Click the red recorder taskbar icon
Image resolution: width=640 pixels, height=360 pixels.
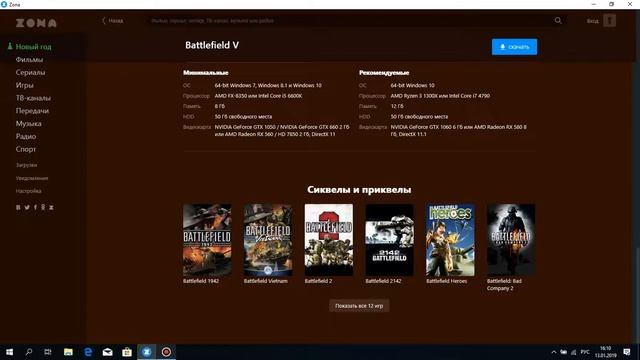[166, 352]
